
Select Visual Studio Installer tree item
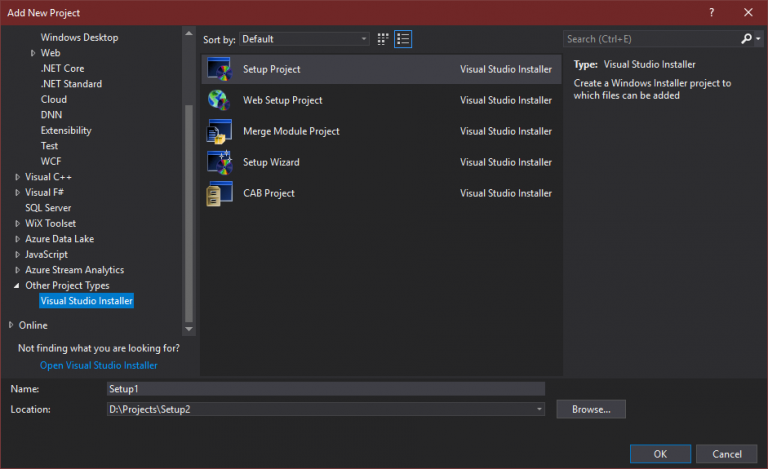(x=86, y=301)
